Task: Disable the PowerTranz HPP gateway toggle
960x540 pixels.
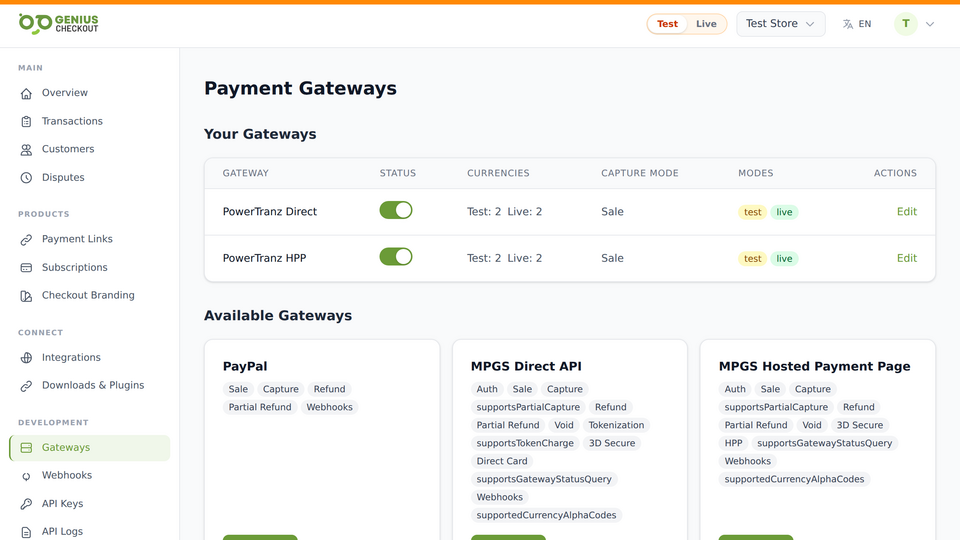Action: tap(396, 257)
